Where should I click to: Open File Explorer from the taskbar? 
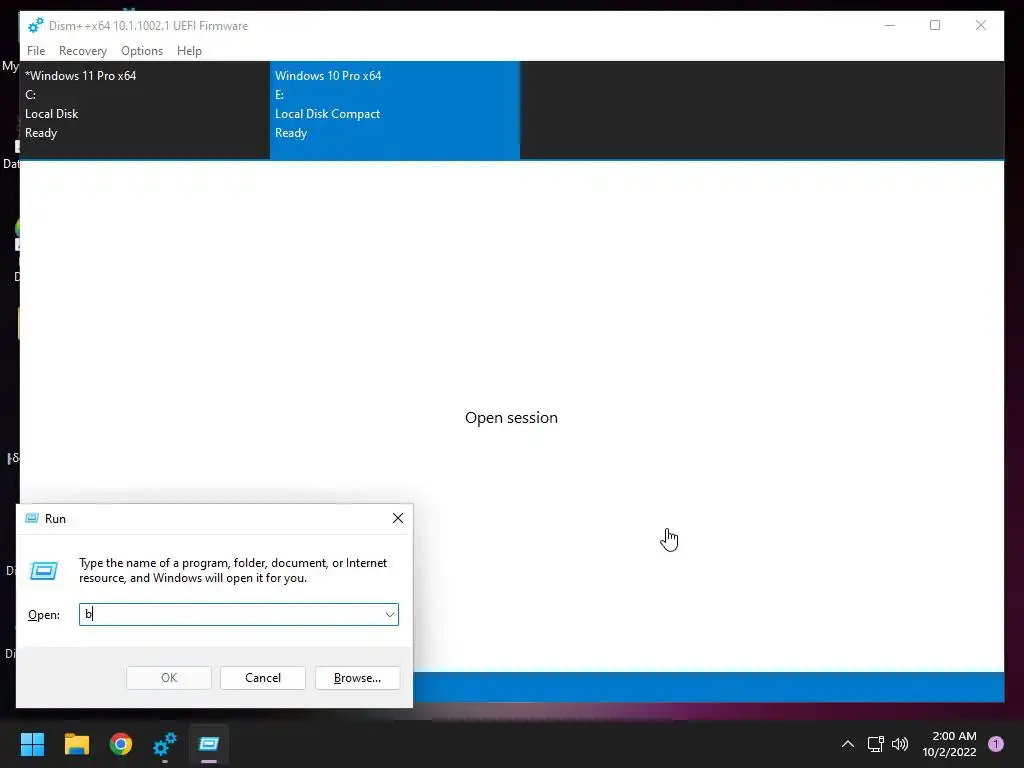coord(76,744)
